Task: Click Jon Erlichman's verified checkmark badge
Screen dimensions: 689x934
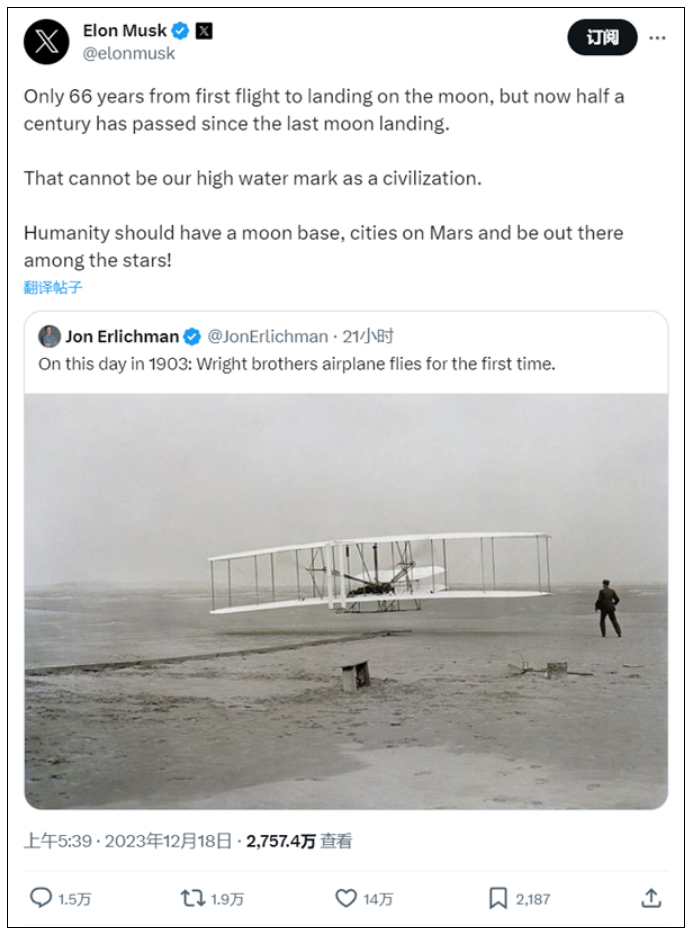Action: [192, 337]
